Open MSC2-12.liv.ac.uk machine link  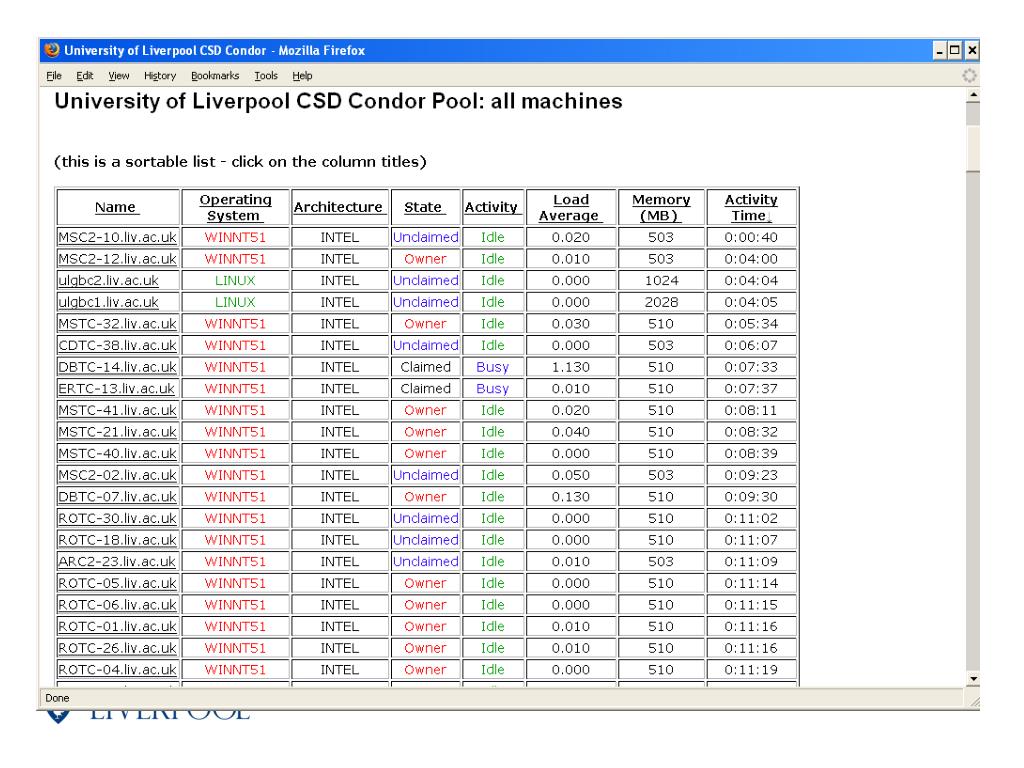tap(118, 259)
